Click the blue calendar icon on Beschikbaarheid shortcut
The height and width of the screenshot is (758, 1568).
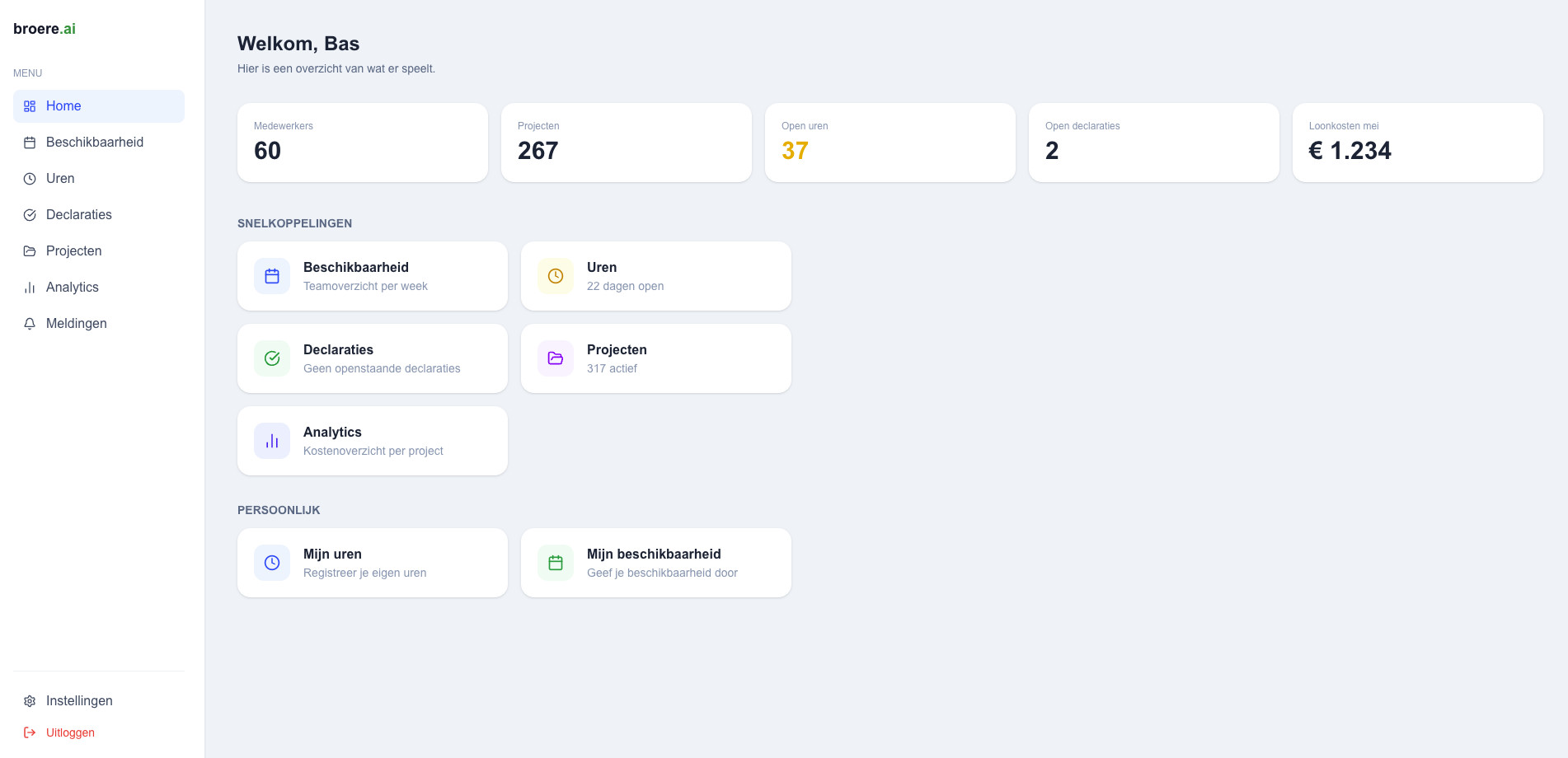(x=272, y=276)
